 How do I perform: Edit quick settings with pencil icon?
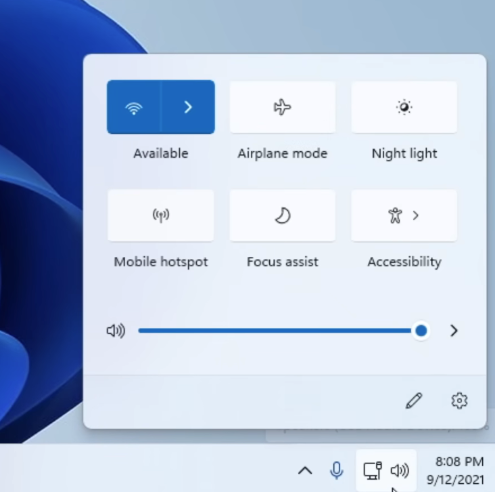(414, 400)
